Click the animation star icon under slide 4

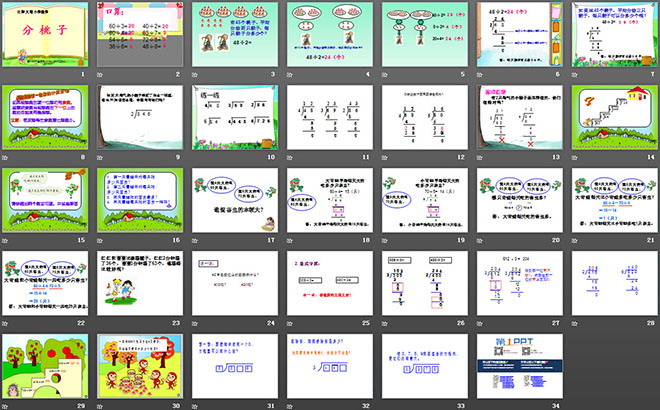pos(290,75)
